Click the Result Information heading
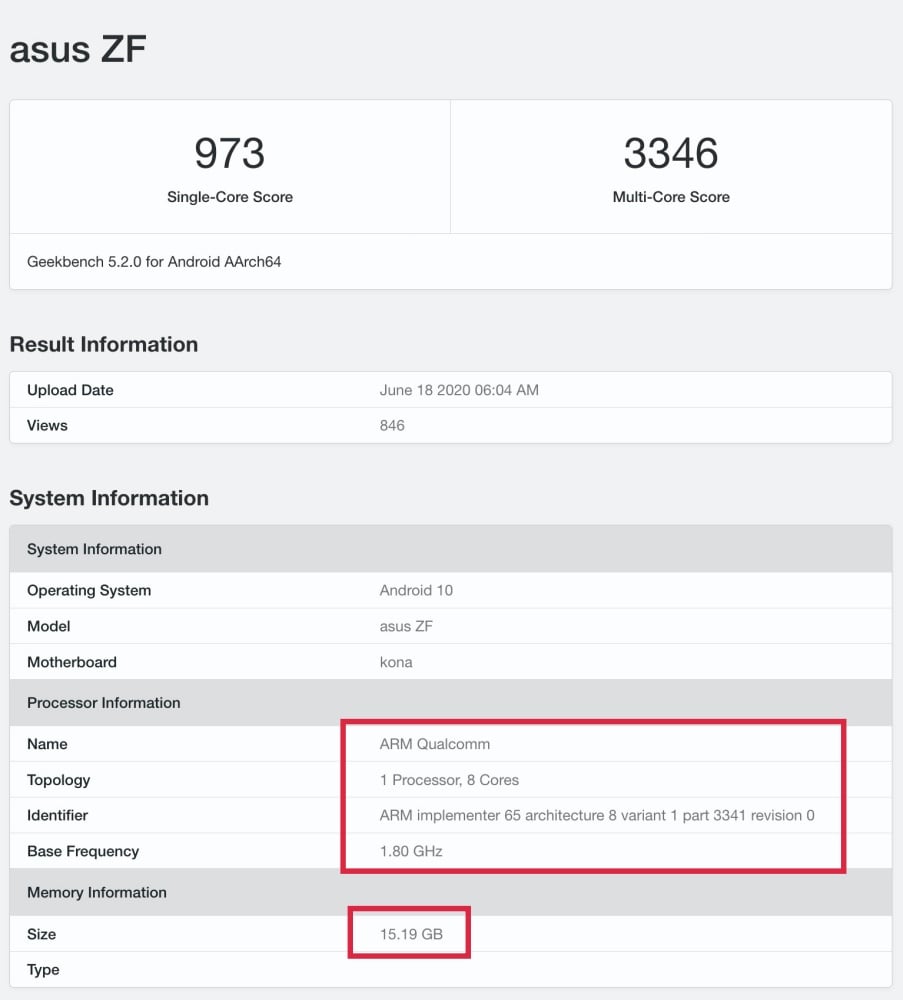This screenshot has width=903, height=1000. click(103, 344)
